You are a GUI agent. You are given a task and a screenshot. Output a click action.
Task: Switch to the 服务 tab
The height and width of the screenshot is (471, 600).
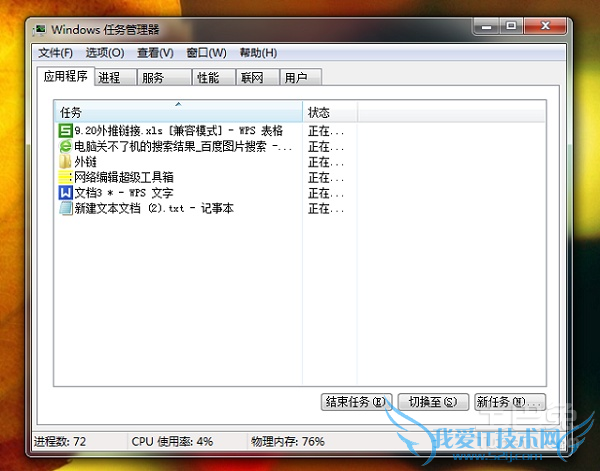(x=165, y=78)
